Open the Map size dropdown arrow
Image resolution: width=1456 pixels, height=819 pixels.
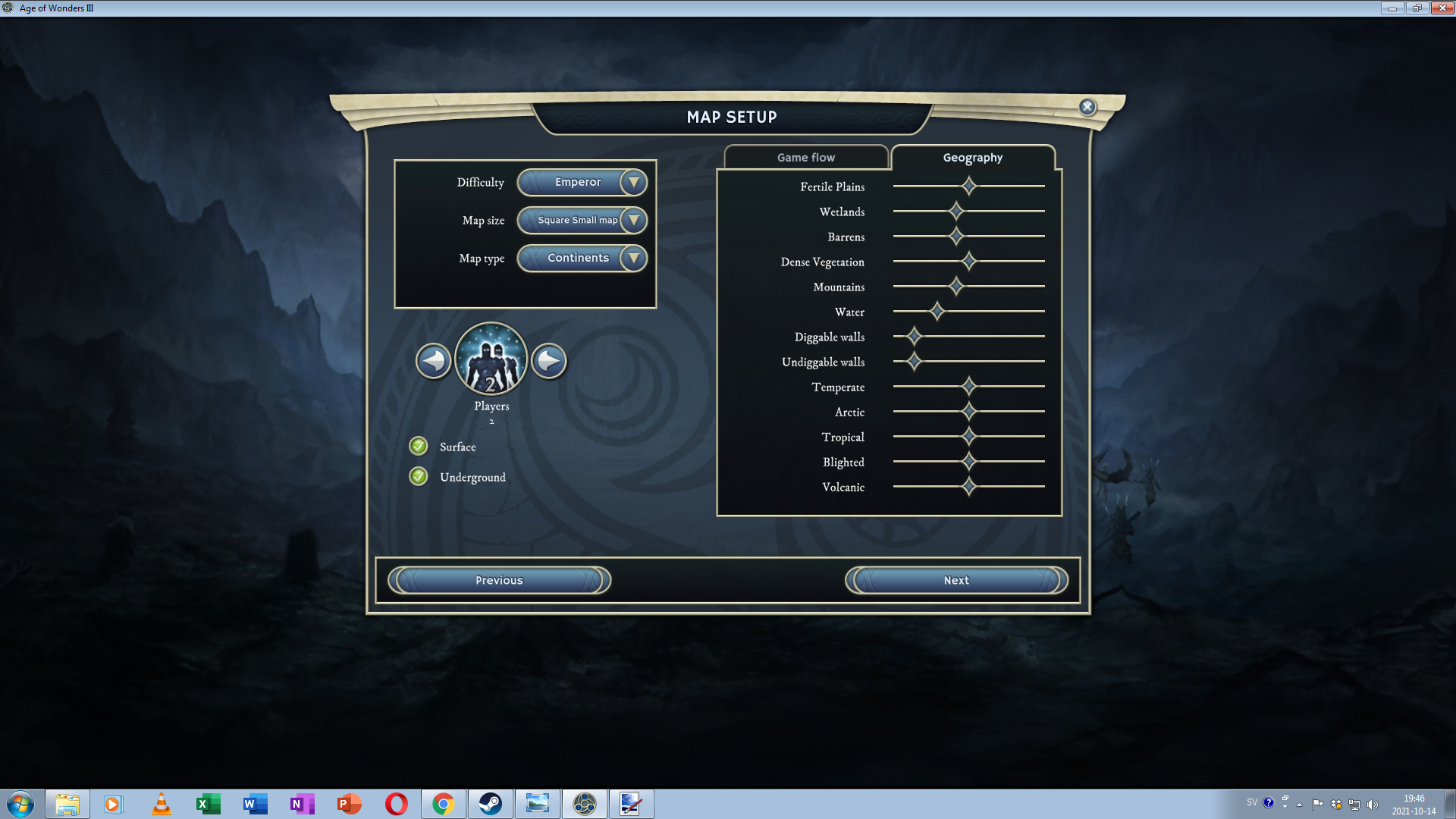click(633, 220)
